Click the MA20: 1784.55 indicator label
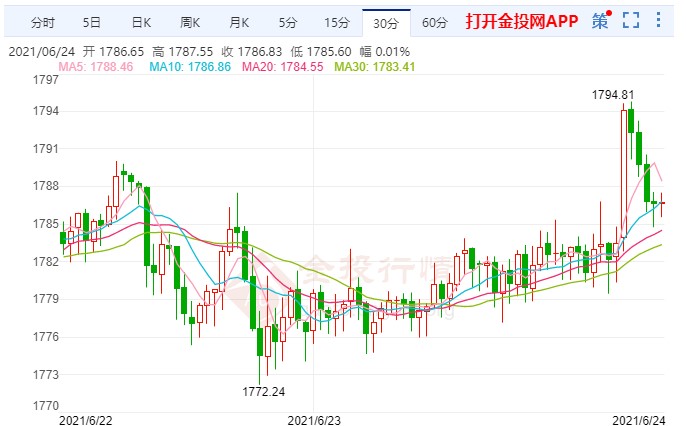Screen dimensions: 686x426 coord(283,67)
